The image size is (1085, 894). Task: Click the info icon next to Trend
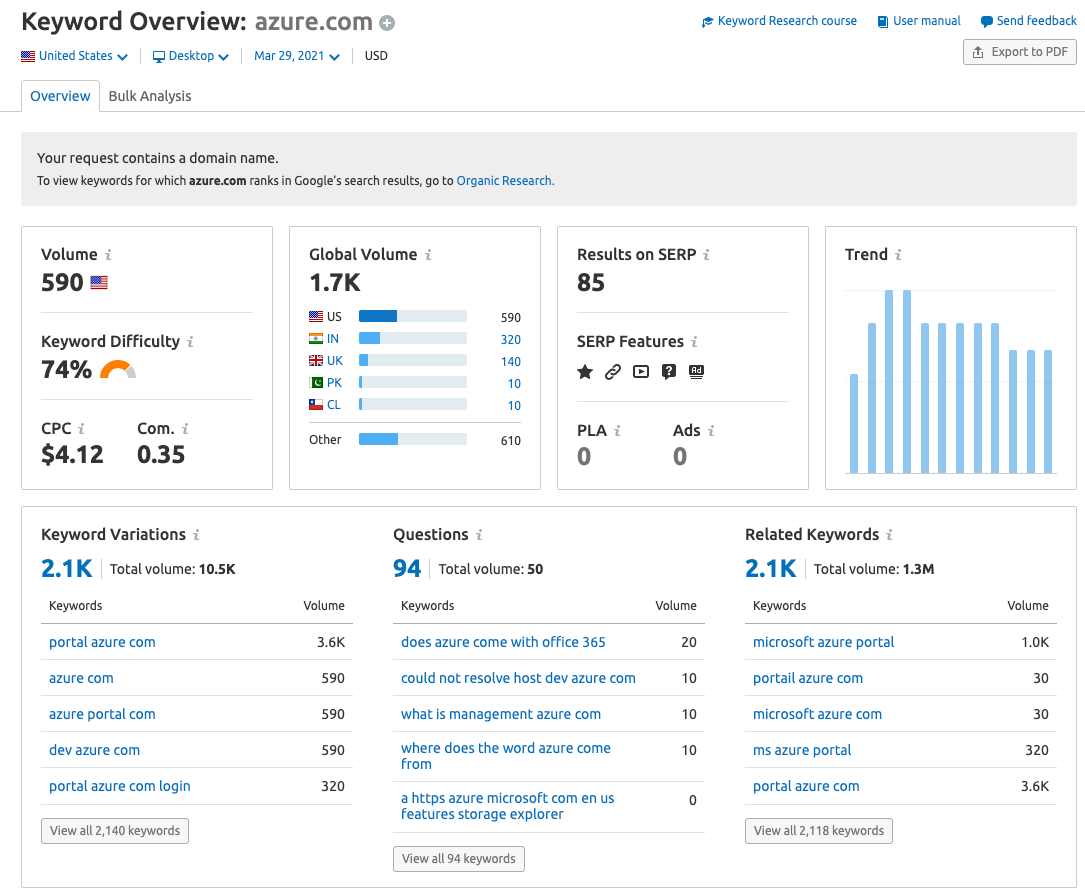pos(898,255)
